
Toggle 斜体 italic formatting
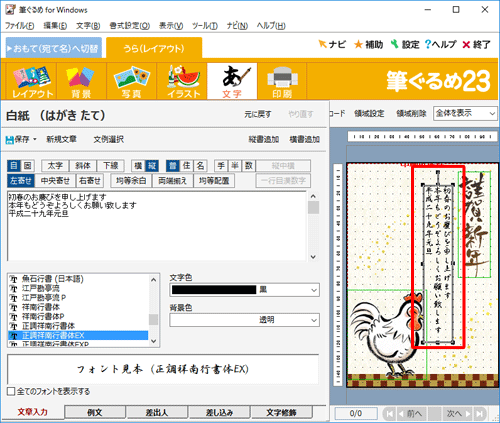pyautogui.click(x=83, y=166)
